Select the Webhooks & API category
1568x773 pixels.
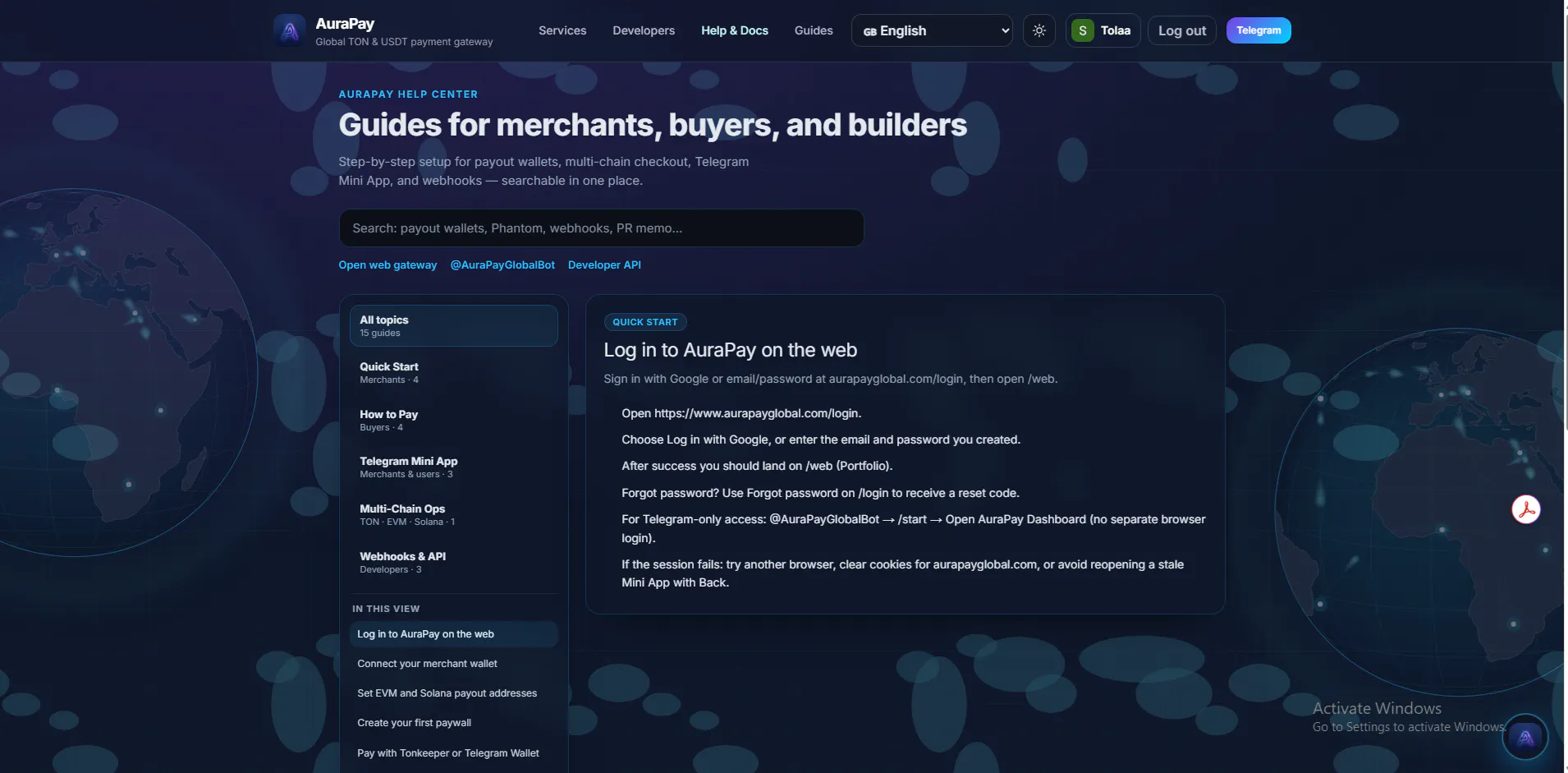pos(453,563)
